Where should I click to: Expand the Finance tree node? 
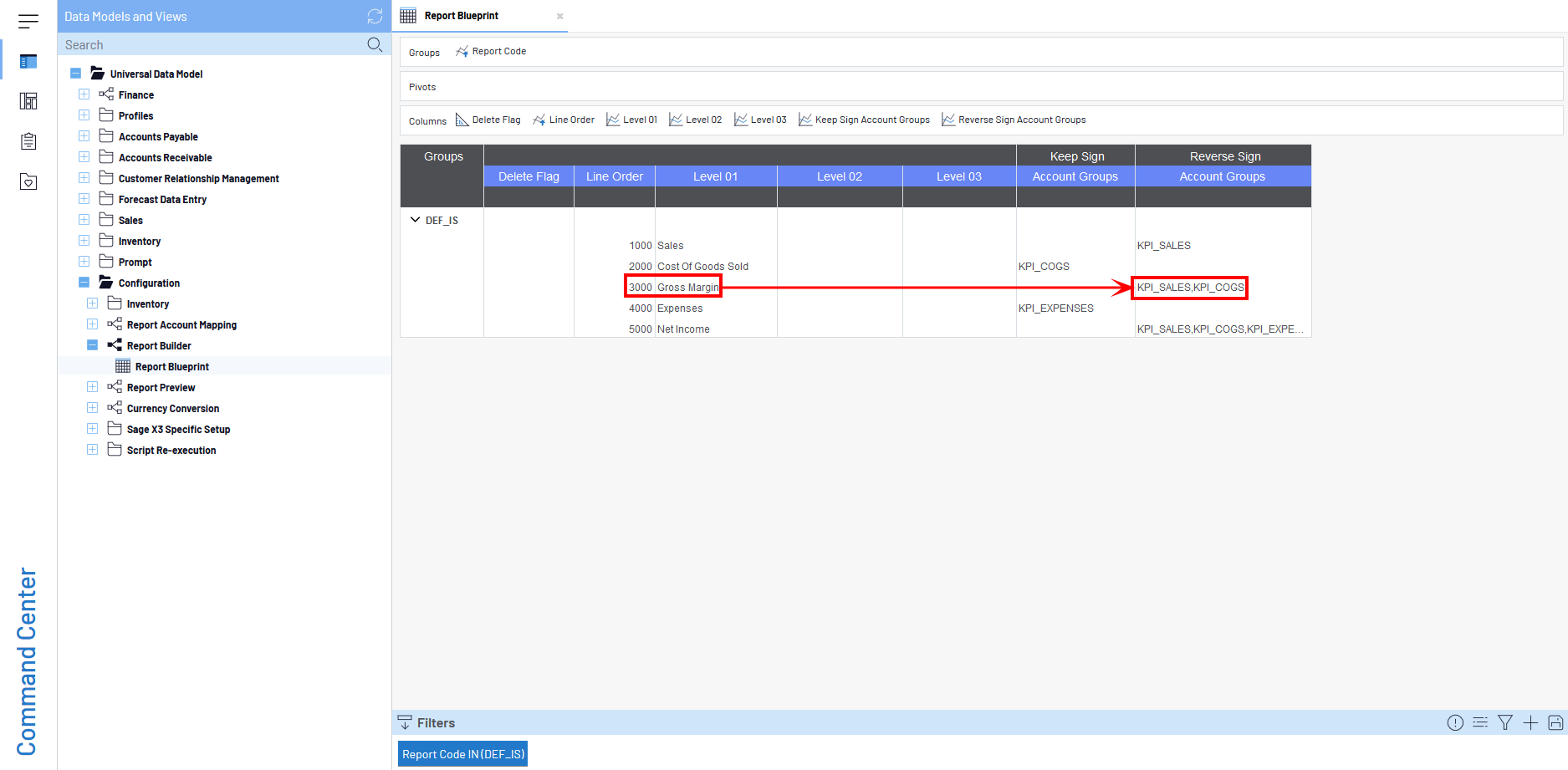tap(84, 94)
